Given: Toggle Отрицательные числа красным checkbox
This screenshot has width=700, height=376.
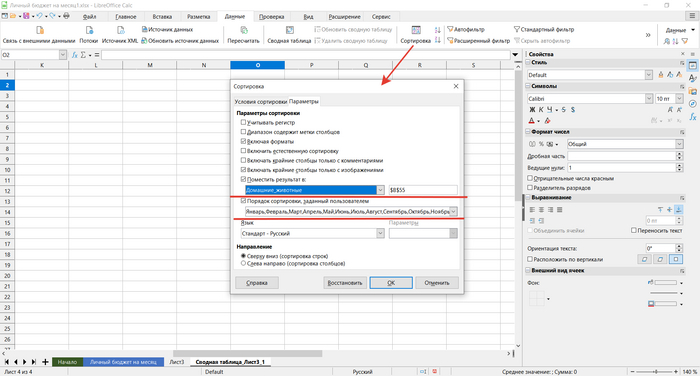Looking at the screenshot, I should pos(530,178).
